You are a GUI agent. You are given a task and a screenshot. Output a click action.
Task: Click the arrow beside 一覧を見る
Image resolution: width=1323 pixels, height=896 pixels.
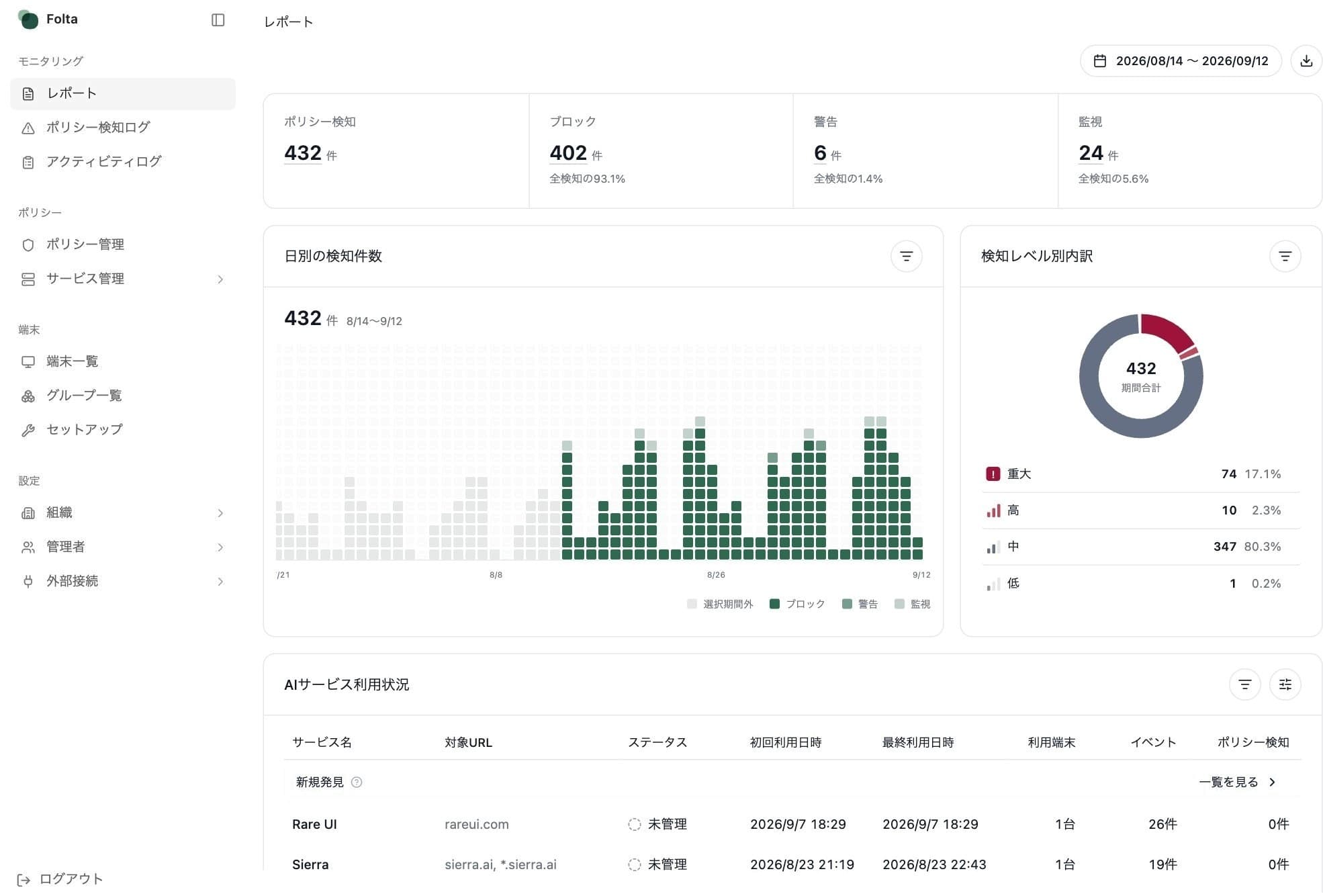click(1272, 782)
